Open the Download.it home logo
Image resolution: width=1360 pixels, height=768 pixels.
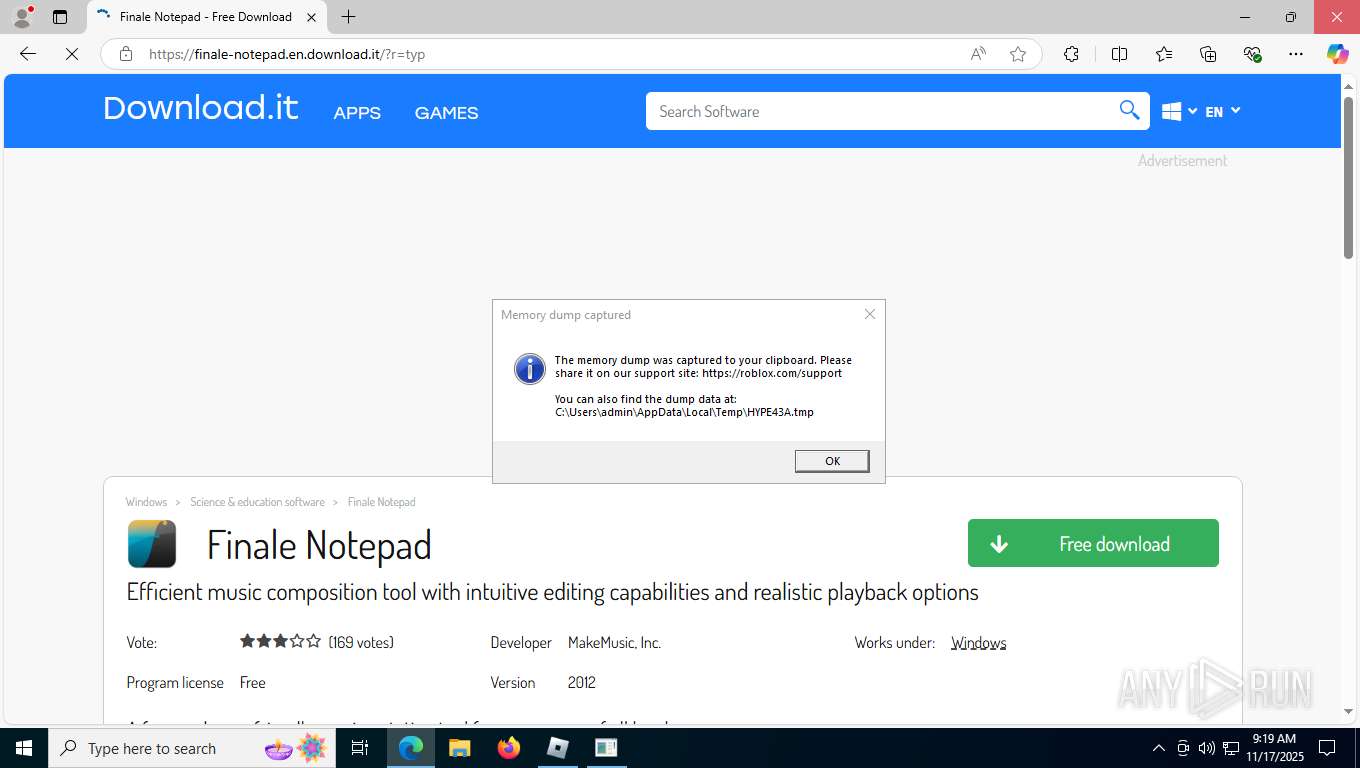(201, 108)
